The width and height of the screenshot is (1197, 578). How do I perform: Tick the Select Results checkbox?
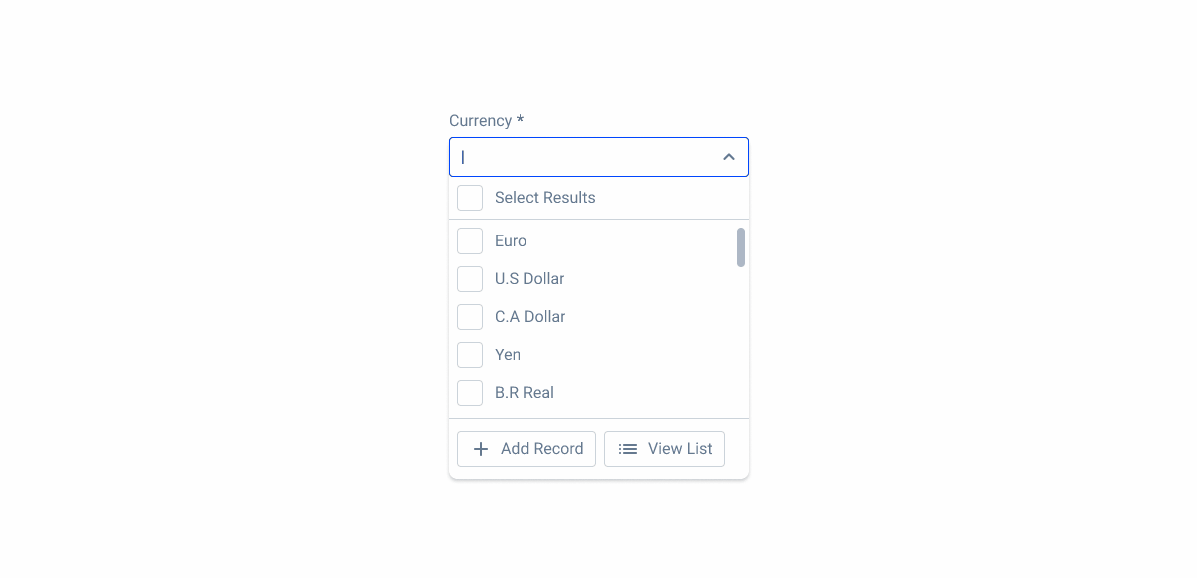470,198
